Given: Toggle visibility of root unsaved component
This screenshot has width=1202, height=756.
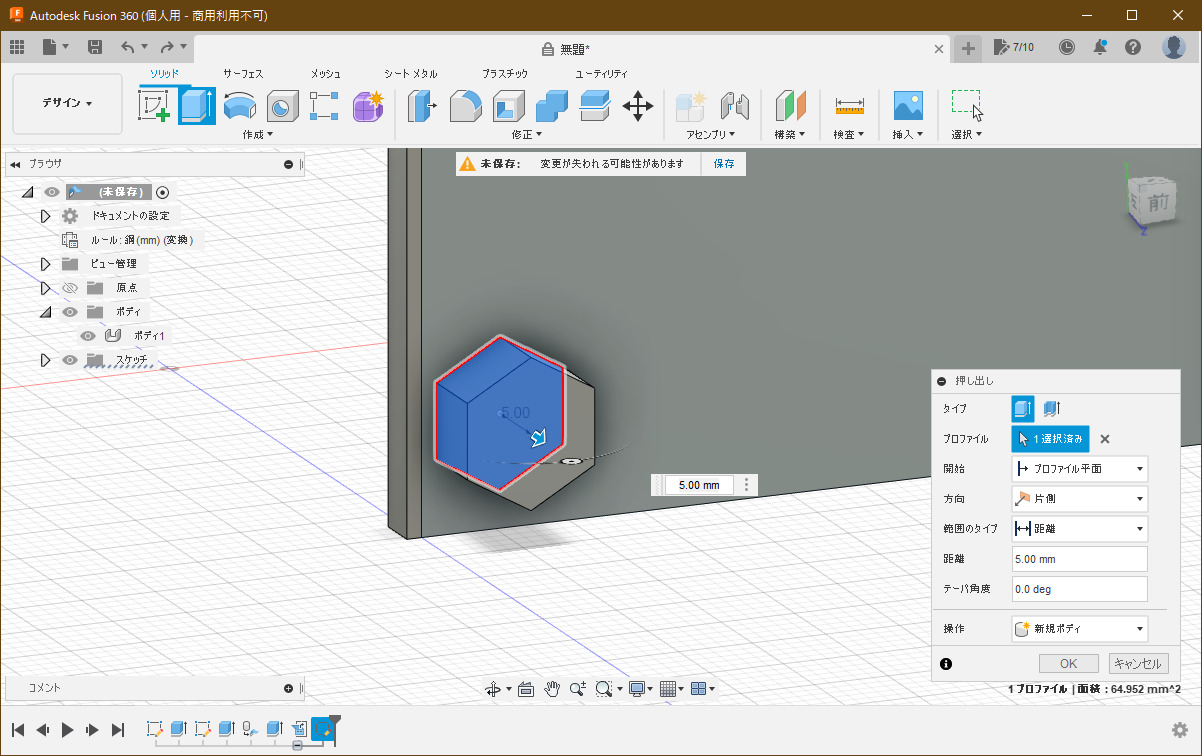Looking at the screenshot, I should pyautogui.click(x=52, y=192).
